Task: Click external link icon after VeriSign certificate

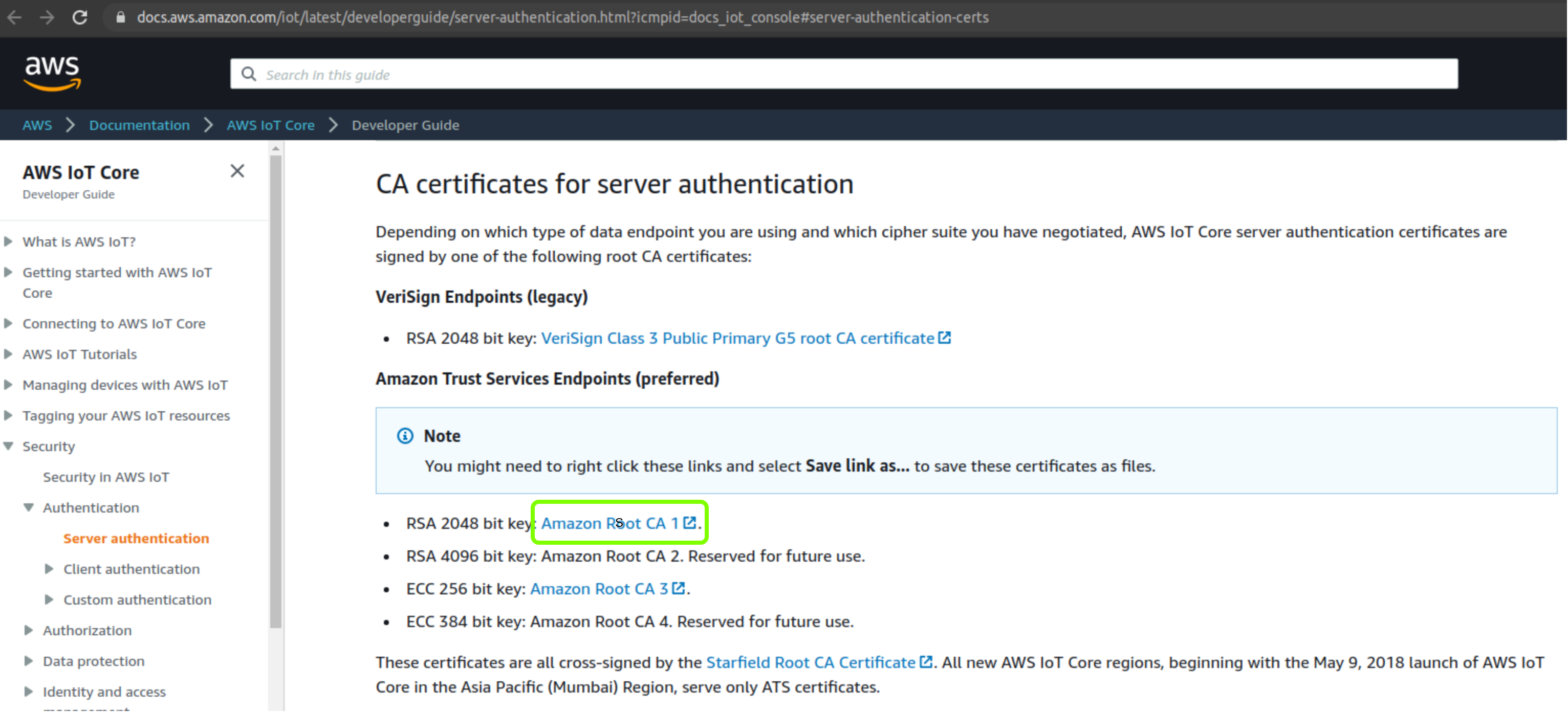Action: (x=944, y=337)
